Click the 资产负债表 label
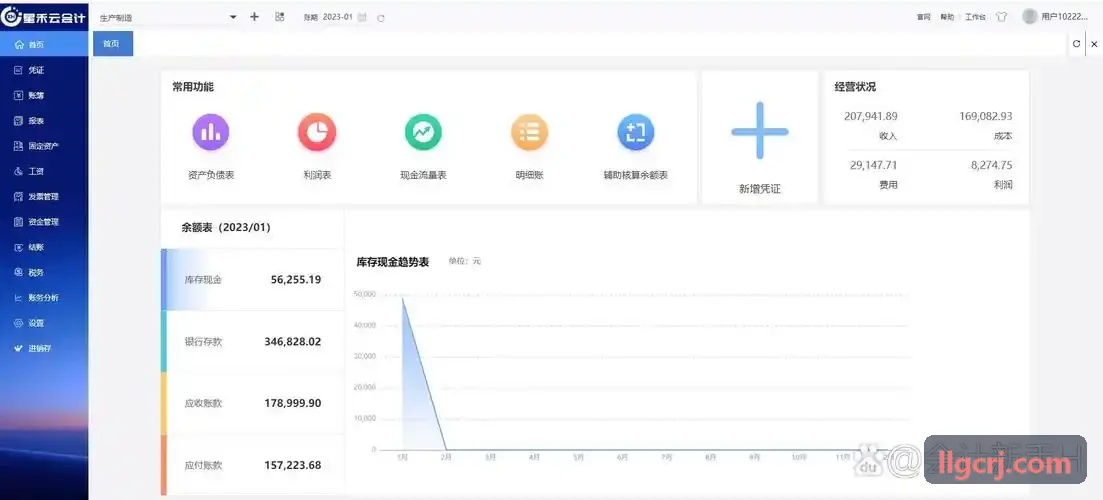This screenshot has height=500, width=1103. coord(211,175)
